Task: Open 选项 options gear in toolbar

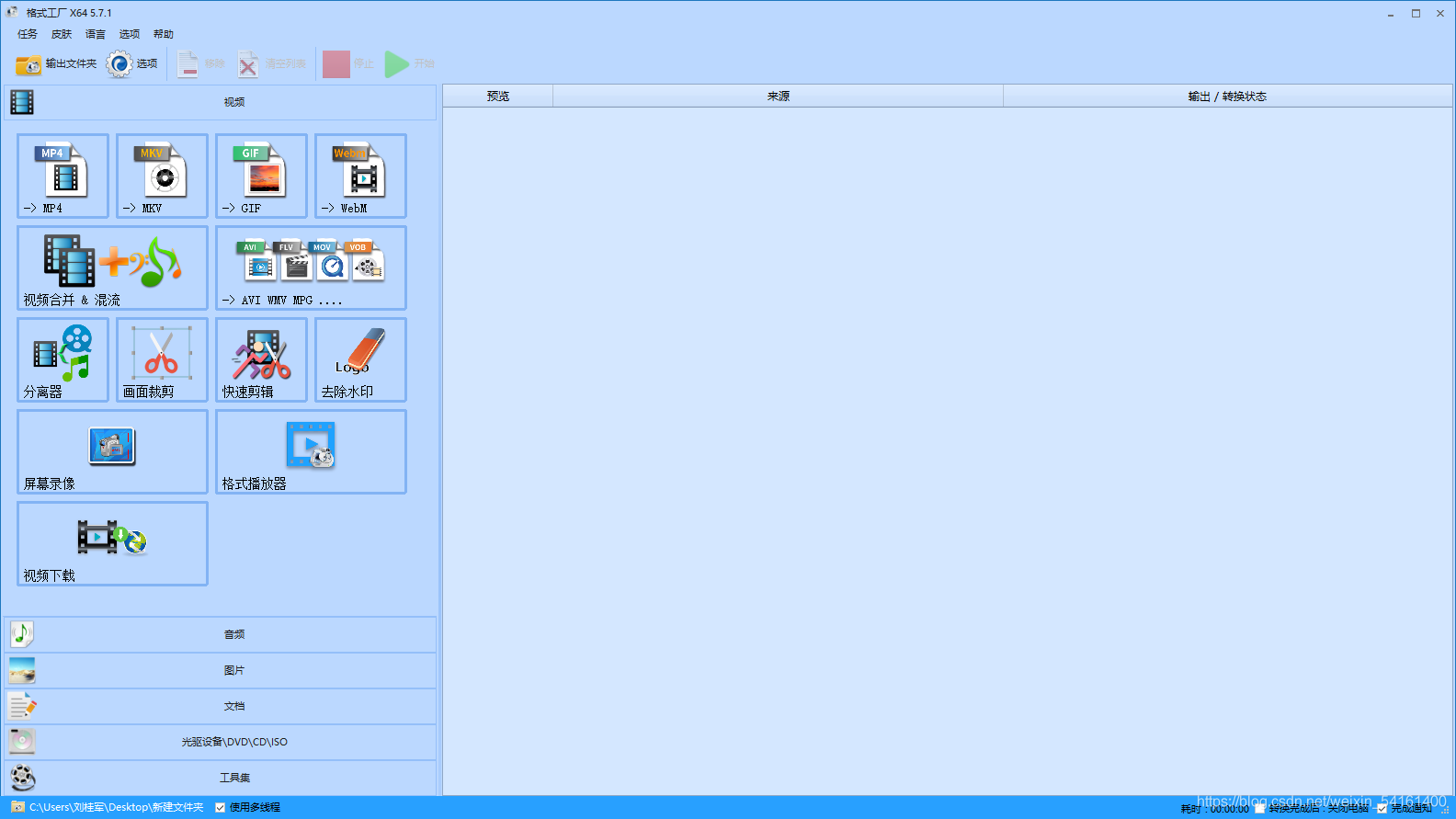Action: tap(132, 64)
